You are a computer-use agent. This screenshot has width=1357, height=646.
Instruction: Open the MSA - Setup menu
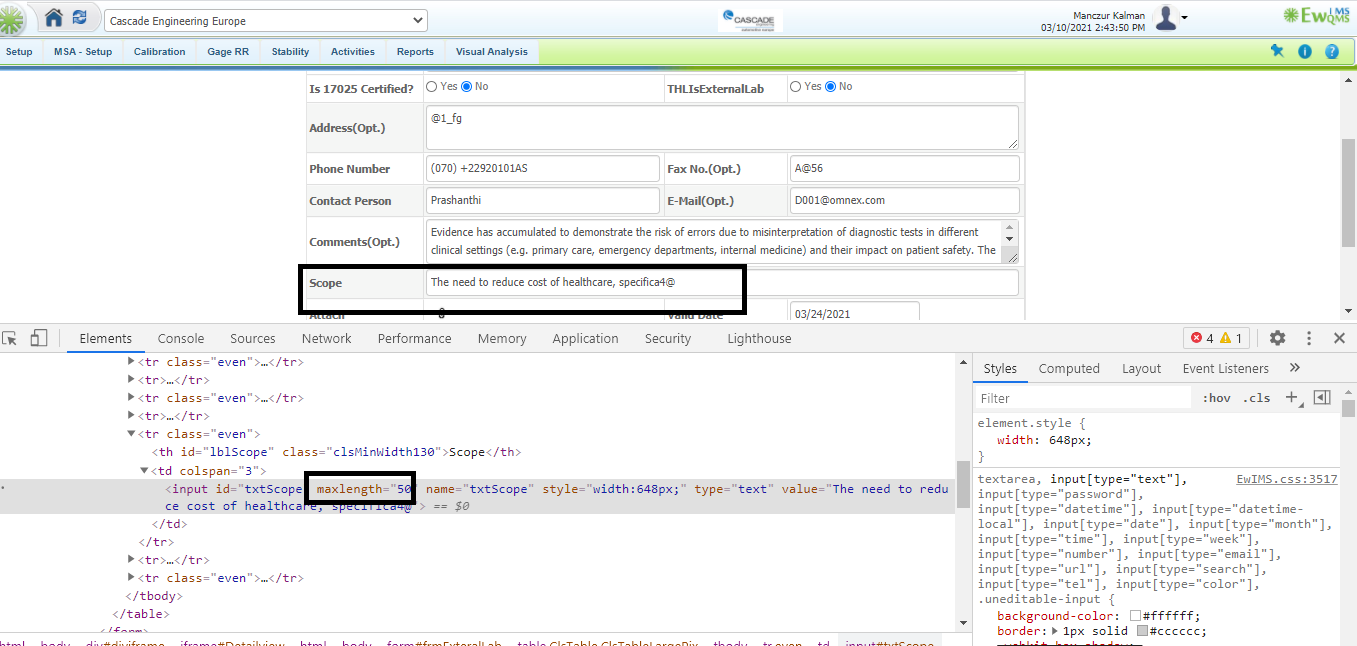point(83,52)
